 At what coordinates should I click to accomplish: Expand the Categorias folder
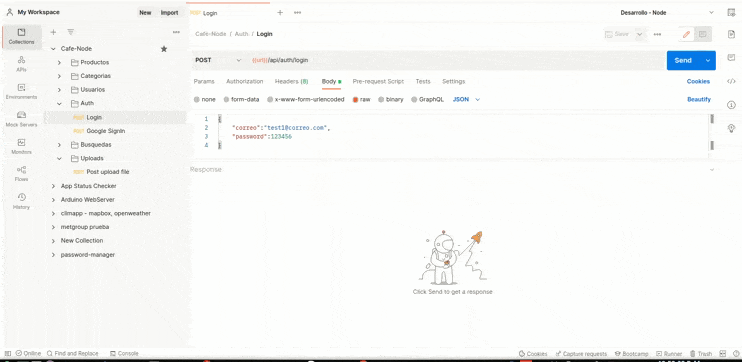click(x=59, y=76)
